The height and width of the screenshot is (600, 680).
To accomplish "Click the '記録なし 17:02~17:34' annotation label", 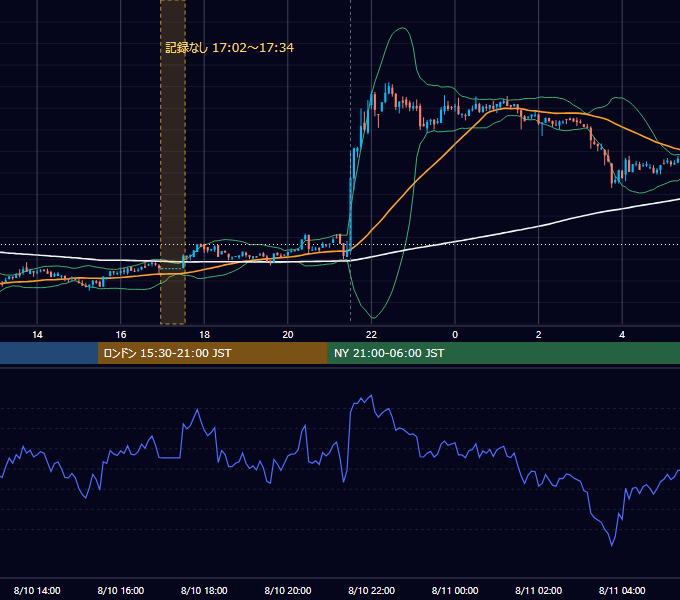I will (229, 48).
